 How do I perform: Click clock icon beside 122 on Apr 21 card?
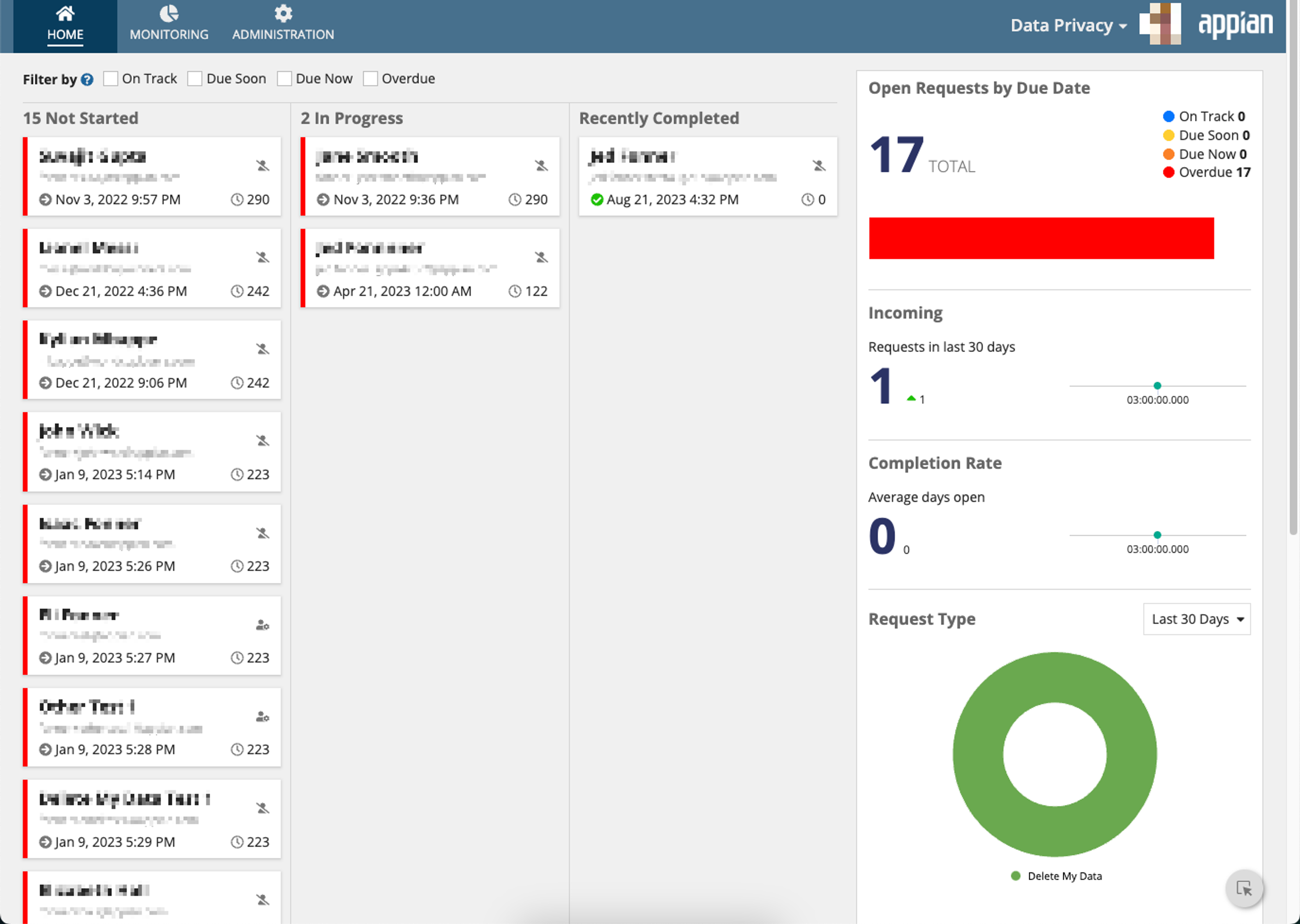pyautogui.click(x=514, y=291)
